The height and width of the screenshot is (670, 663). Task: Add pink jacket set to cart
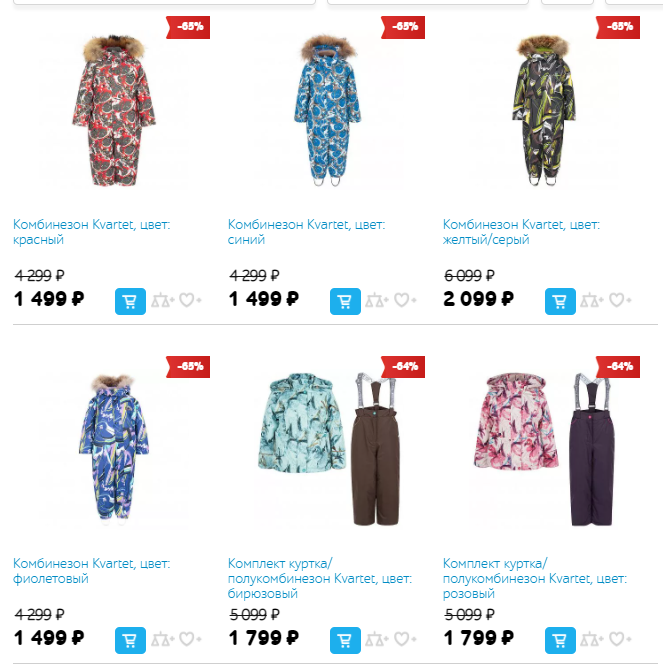[560, 640]
